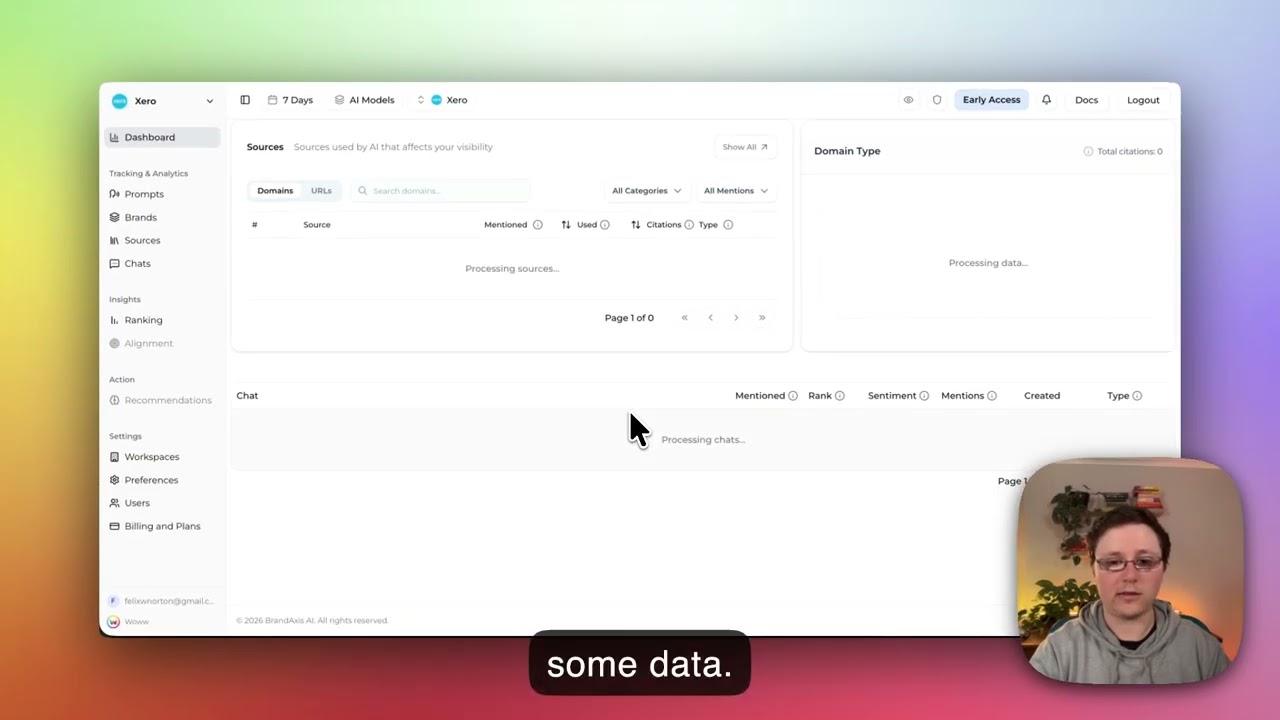
Task: Click the info icon next to Sentiment
Action: coord(923,396)
